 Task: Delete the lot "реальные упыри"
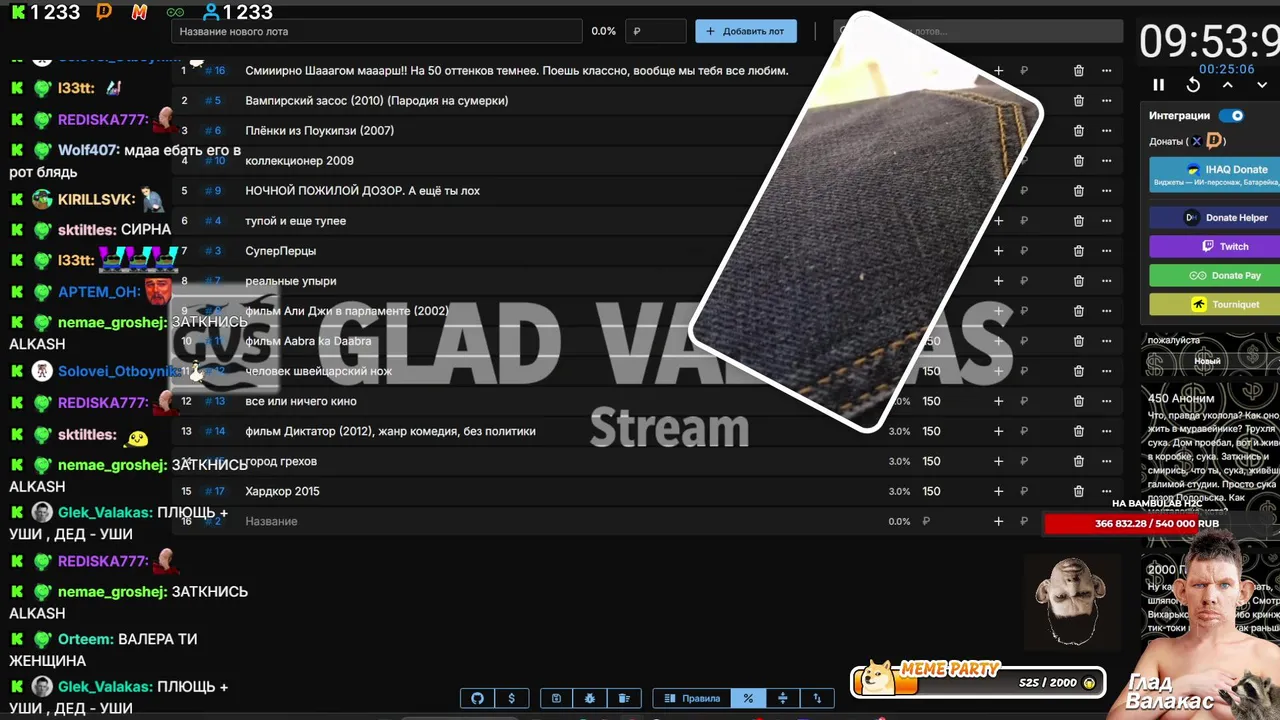[x=1078, y=281]
